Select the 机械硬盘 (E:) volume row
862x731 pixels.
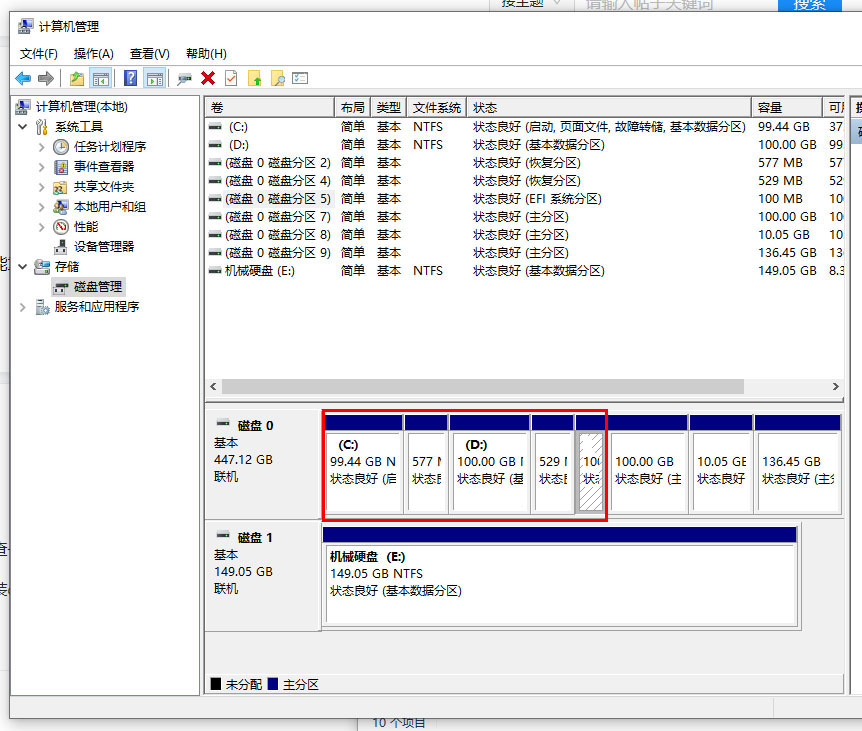[524, 271]
